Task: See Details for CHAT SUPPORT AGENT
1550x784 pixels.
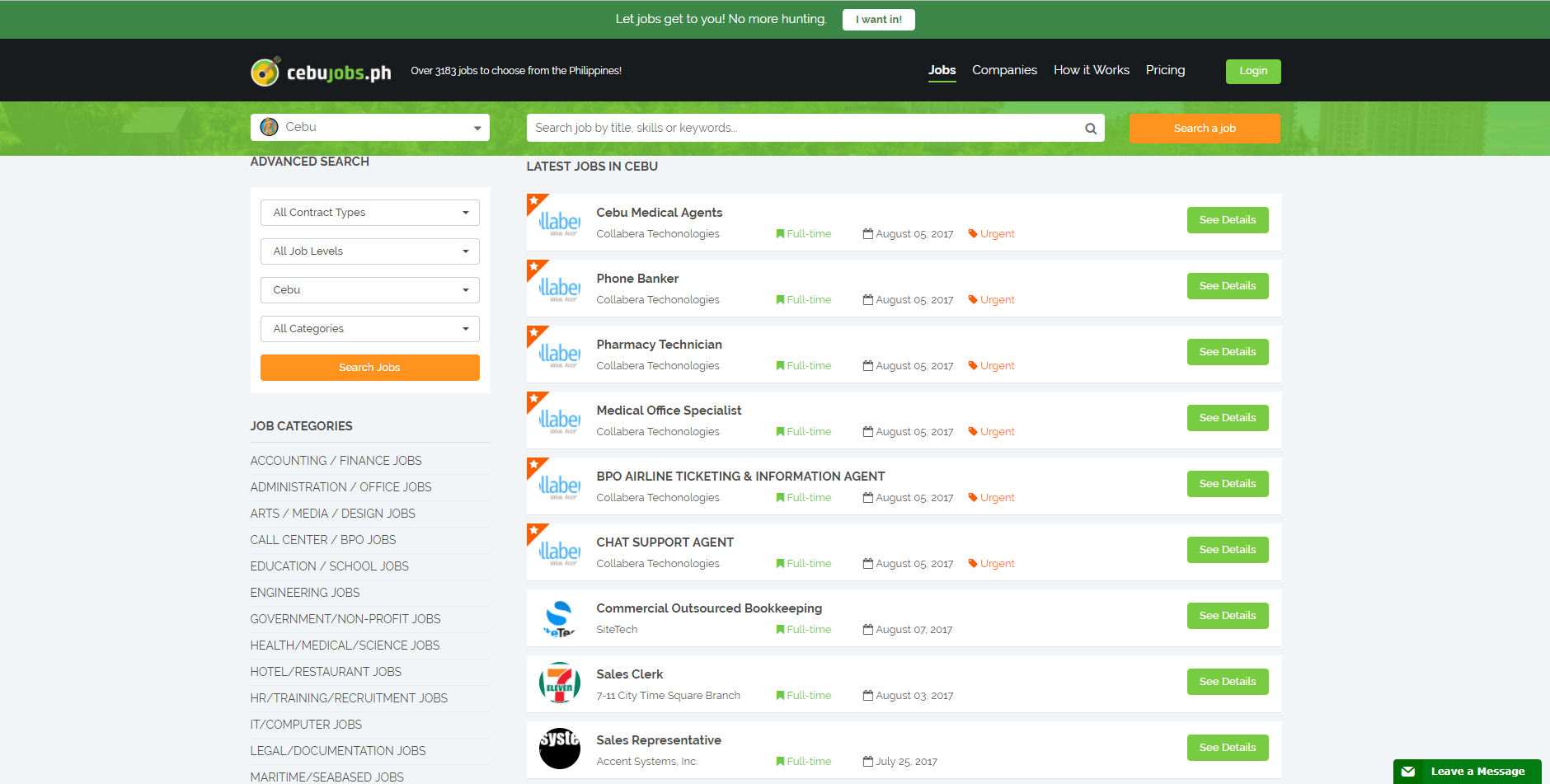Action: tap(1228, 550)
